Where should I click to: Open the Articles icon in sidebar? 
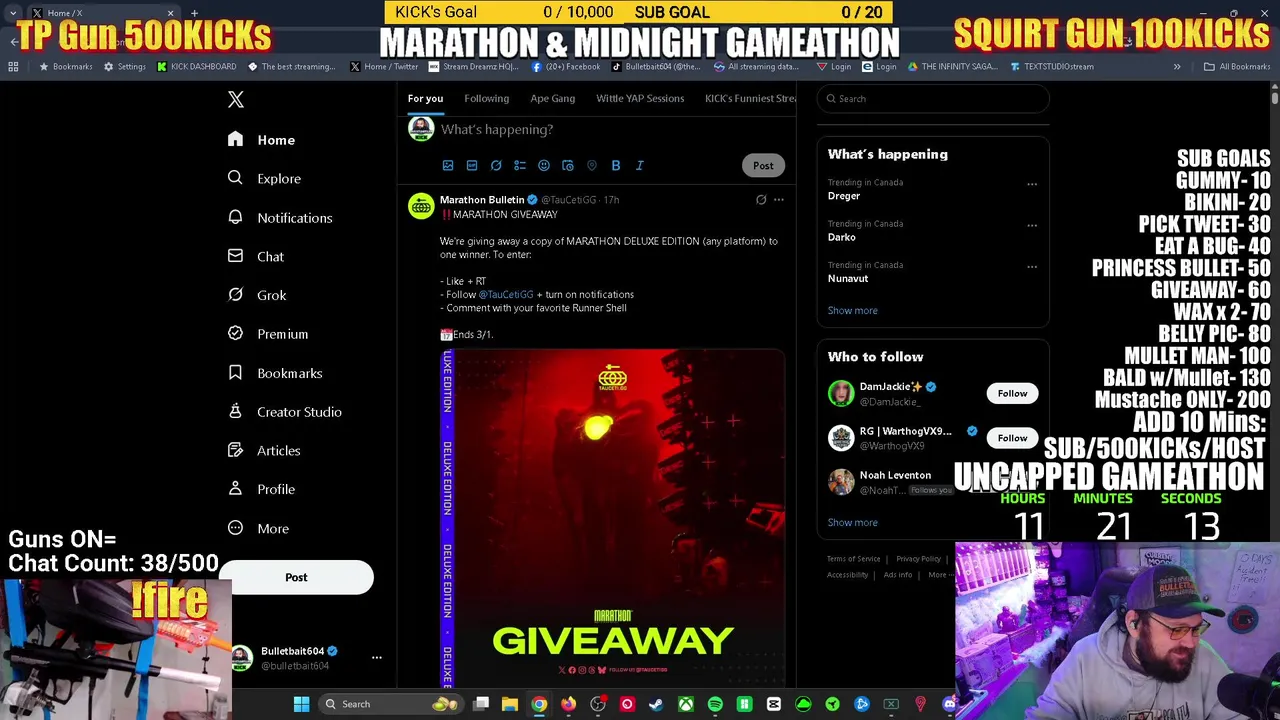click(235, 450)
